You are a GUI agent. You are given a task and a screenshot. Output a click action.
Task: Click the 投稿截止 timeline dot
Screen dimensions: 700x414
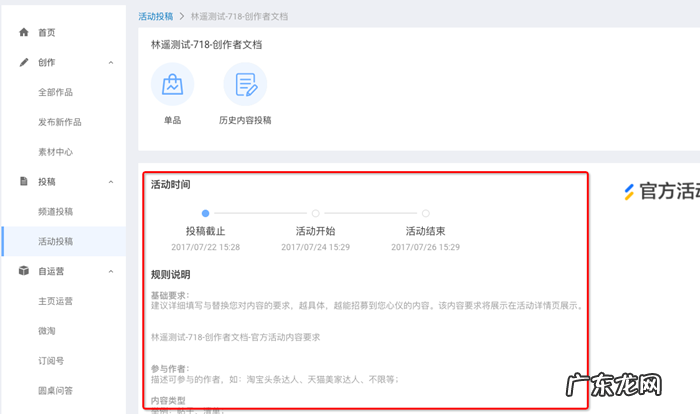pos(205,213)
